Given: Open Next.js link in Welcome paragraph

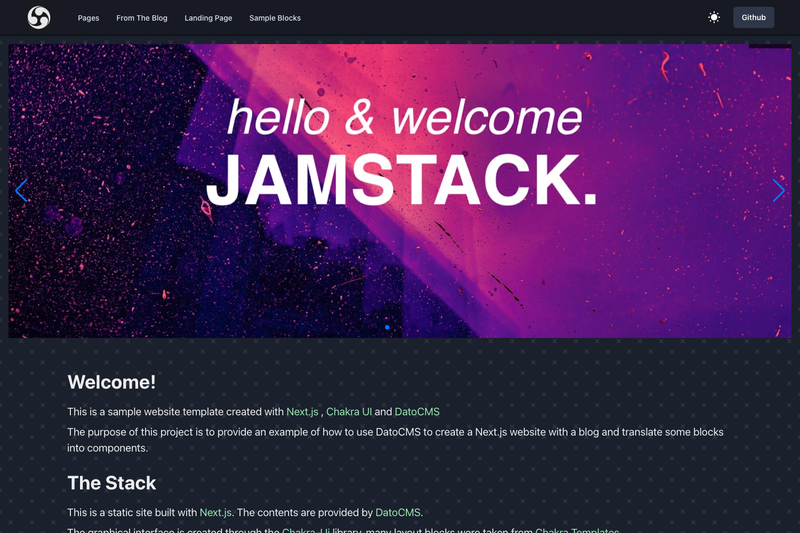Looking at the screenshot, I should coord(302,412).
